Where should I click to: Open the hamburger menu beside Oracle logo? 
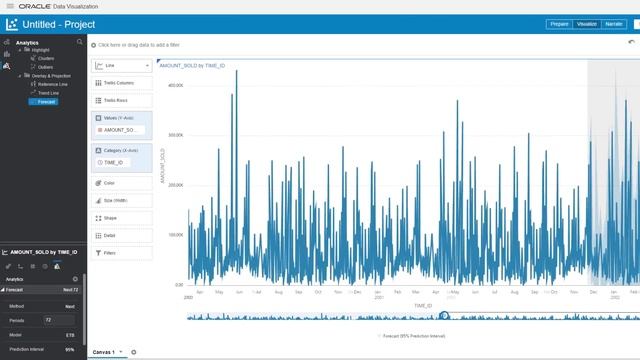click(10, 6)
